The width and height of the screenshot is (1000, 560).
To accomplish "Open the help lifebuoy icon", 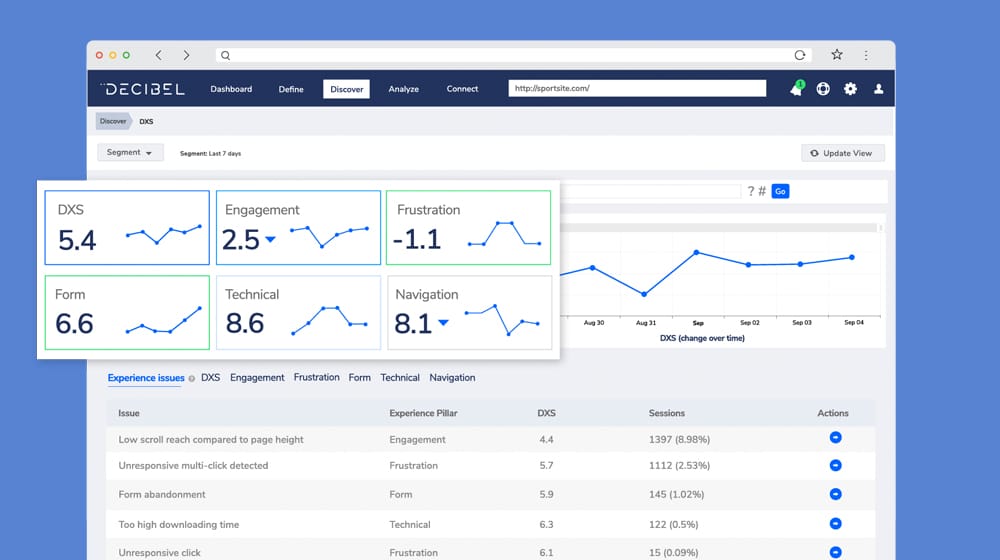I will 823,89.
